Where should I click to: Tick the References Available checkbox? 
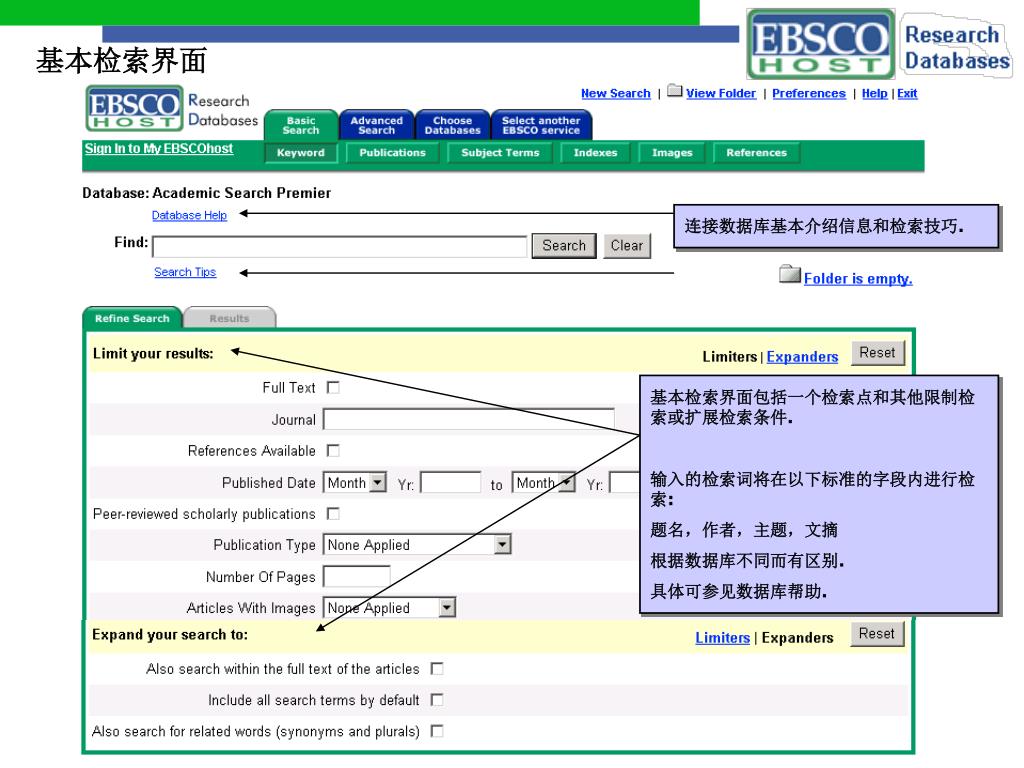coord(333,451)
